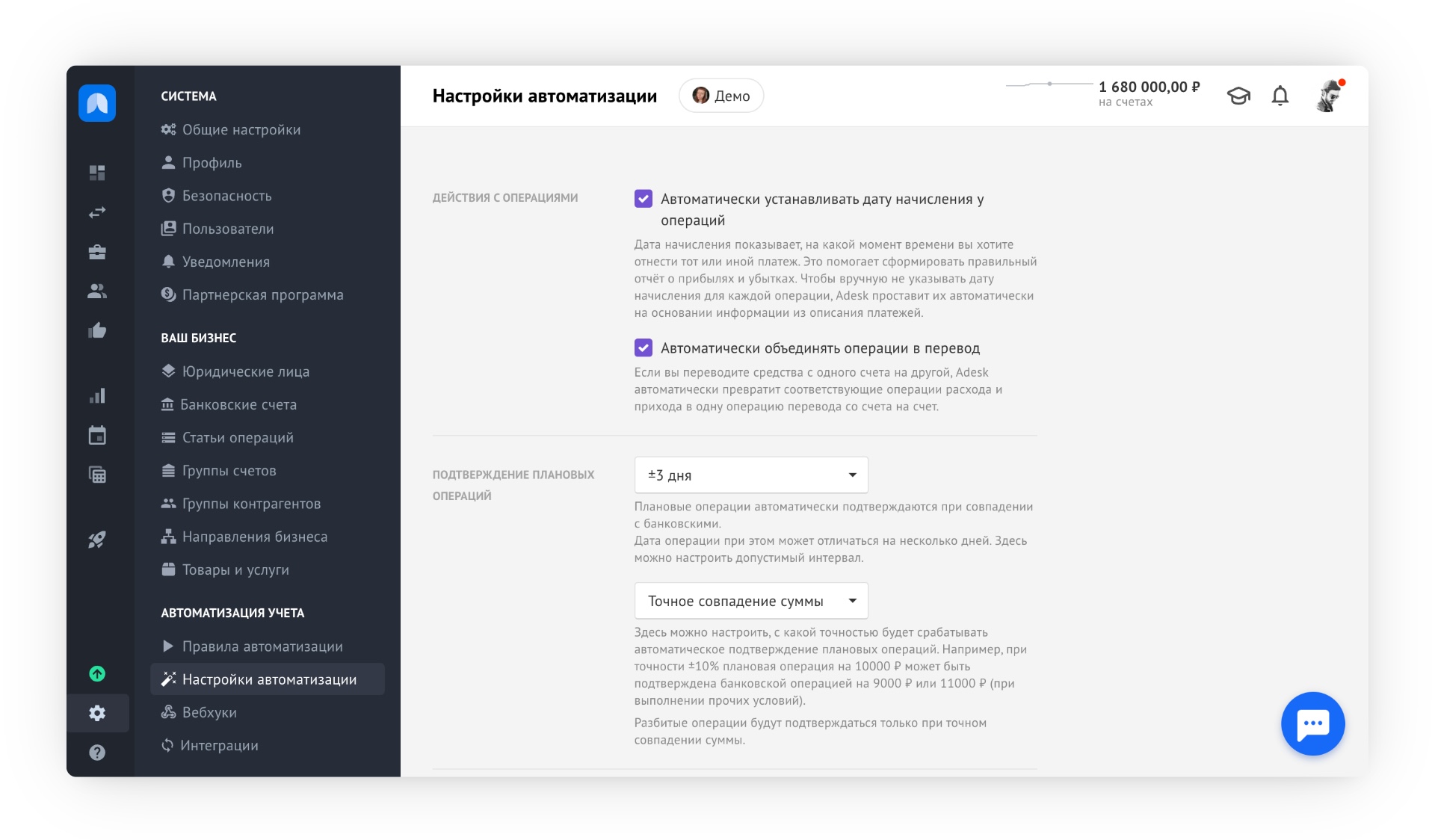Screen dimensions: 1435x840
Task: Uncheck automatic accrual date setting checkbox
Action: pos(643,199)
